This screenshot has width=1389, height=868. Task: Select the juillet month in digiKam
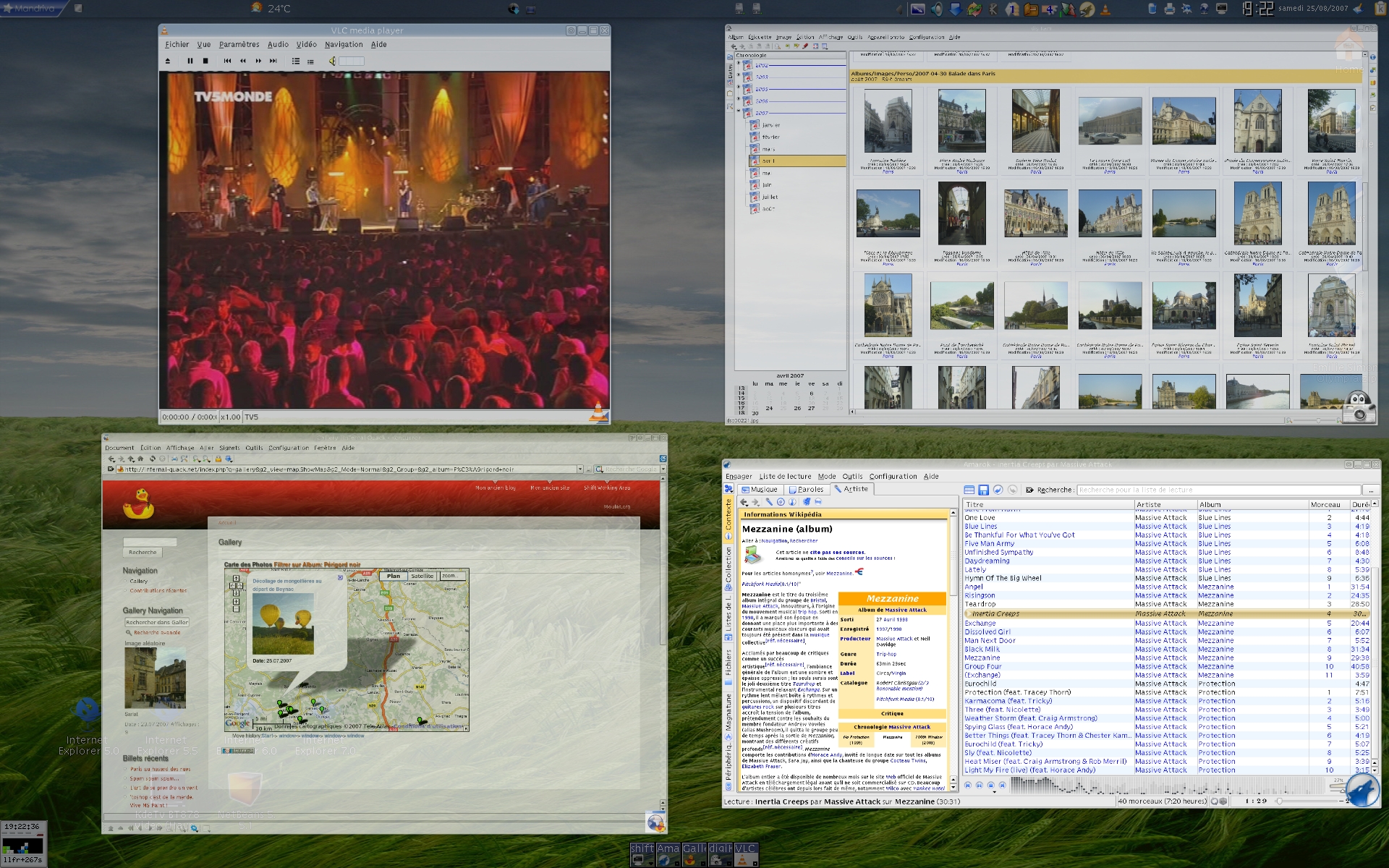pos(770,197)
